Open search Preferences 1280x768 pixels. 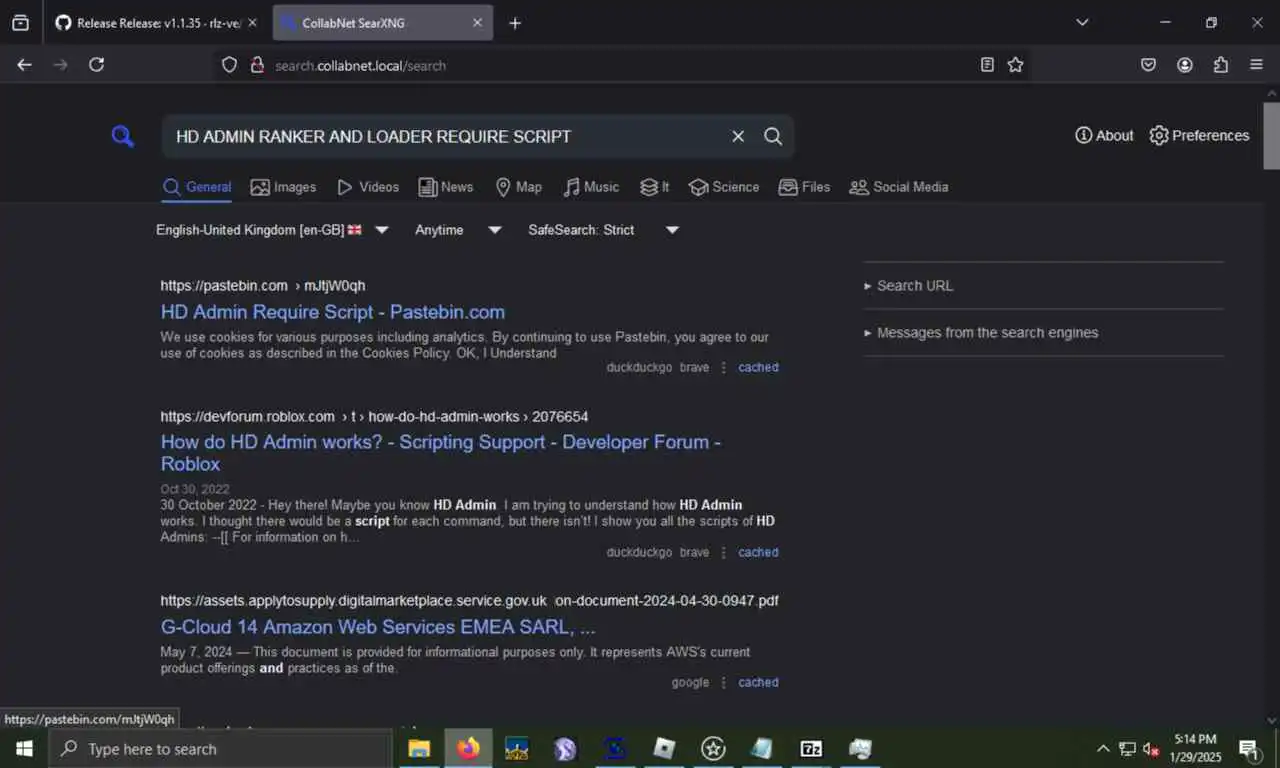[x=1199, y=135]
